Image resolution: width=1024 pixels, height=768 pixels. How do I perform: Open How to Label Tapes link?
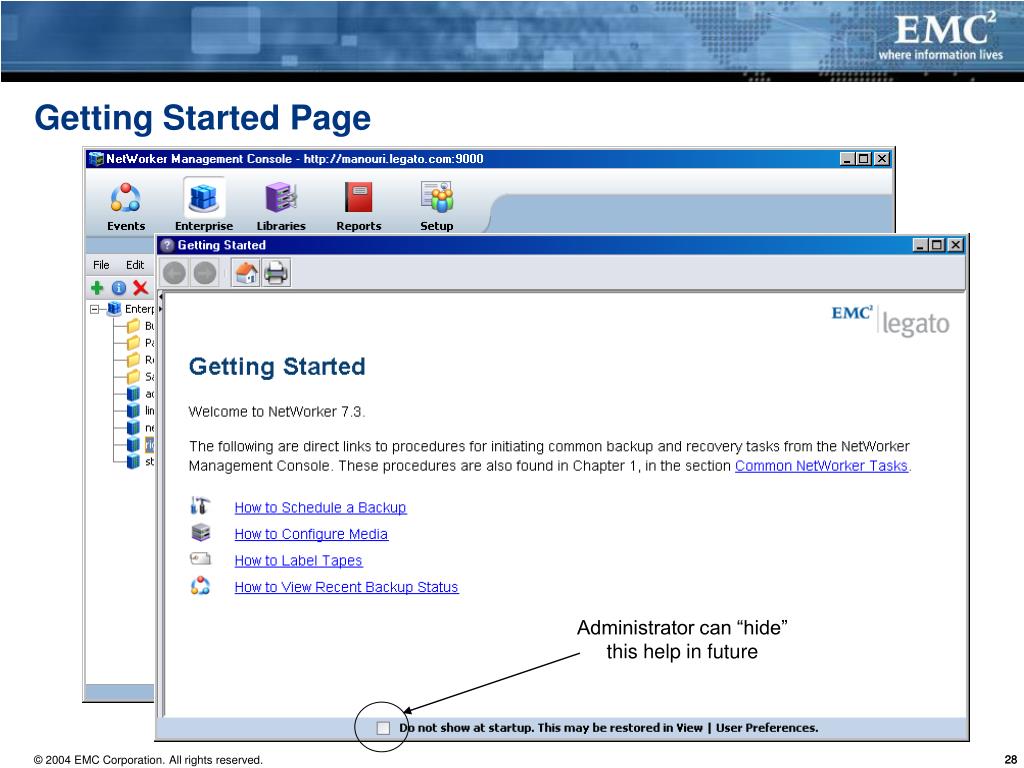pyautogui.click(x=298, y=560)
